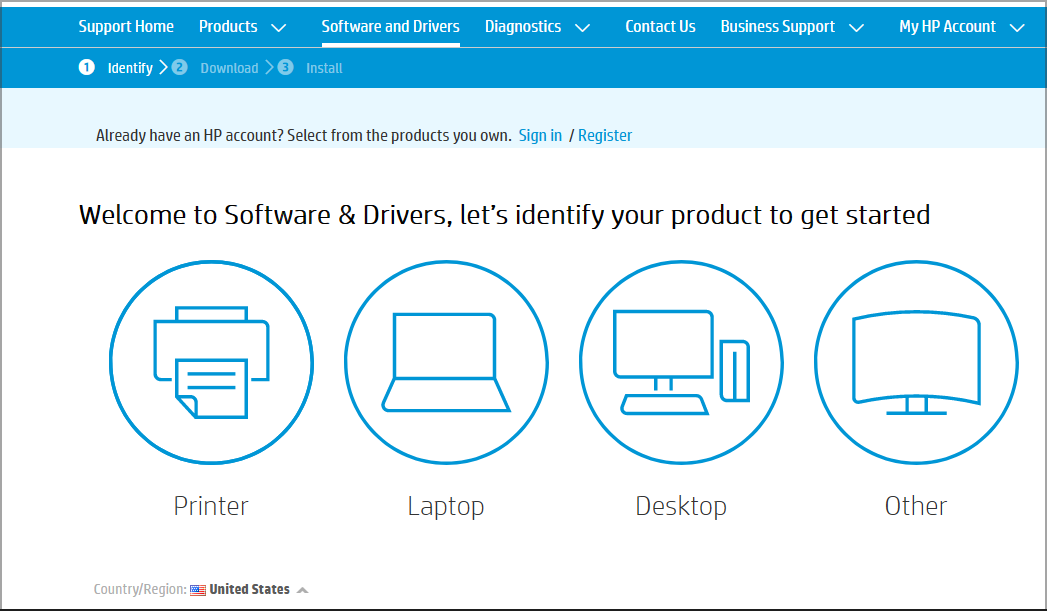Click the Sign in link
Viewport: 1047px width, 611px height.
click(x=540, y=136)
